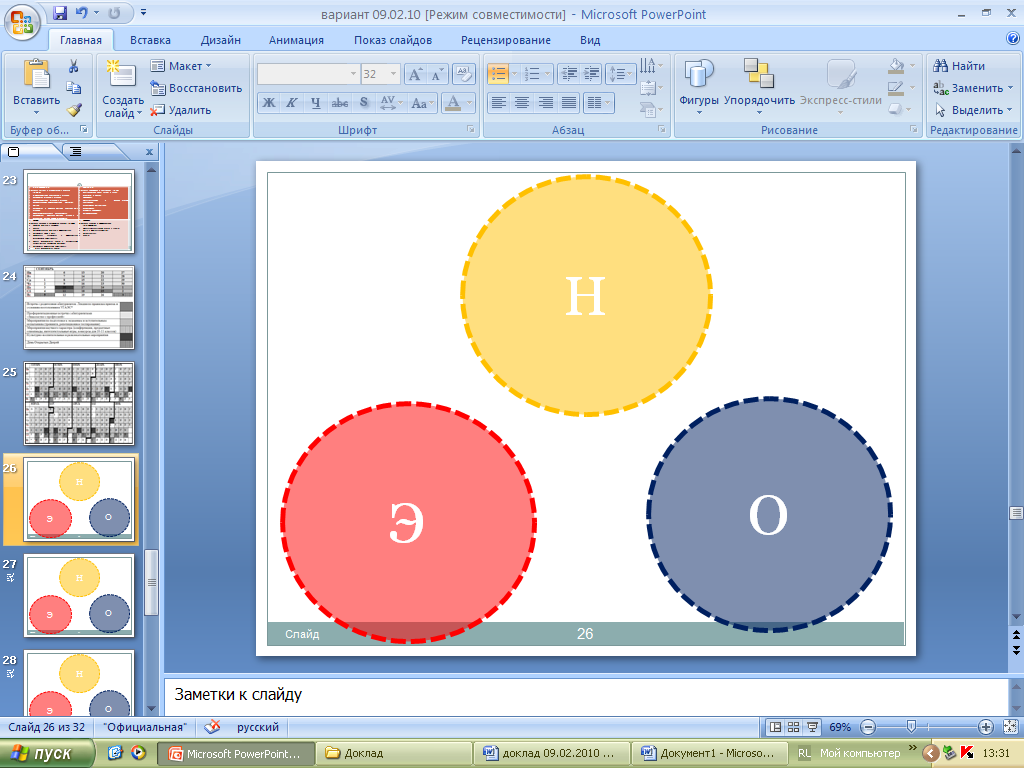Switch to the Вставка tab
The width and height of the screenshot is (1024, 768).
point(150,40)
